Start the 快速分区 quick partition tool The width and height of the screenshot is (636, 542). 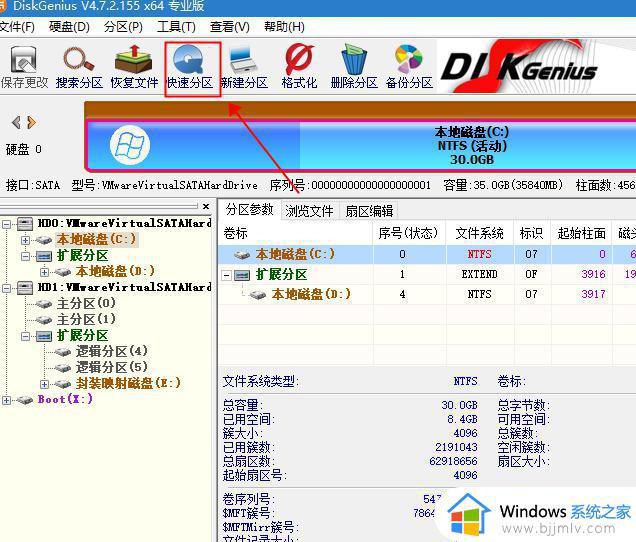(190, 67)
